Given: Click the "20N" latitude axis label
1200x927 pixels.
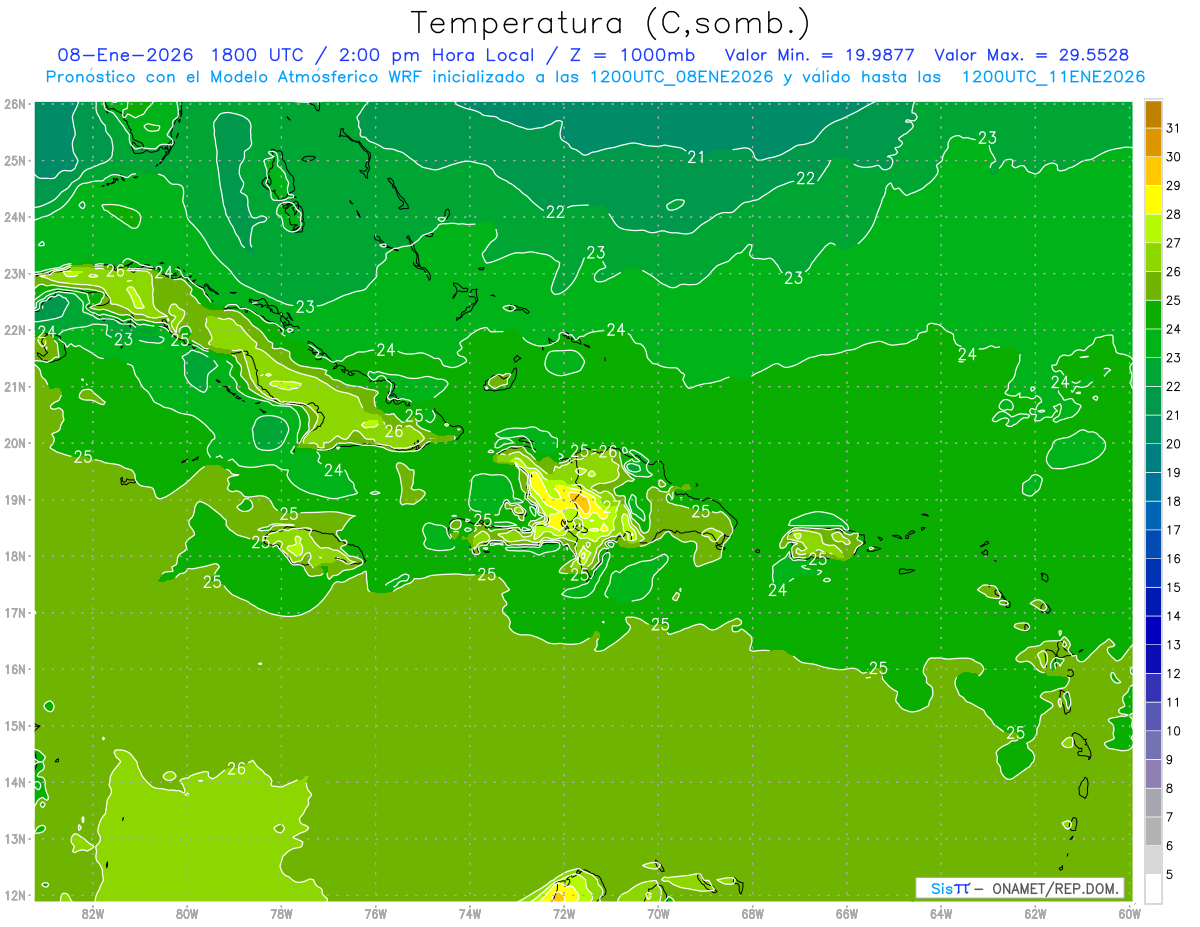Looking at the screenshot, I should coord(15,443).
